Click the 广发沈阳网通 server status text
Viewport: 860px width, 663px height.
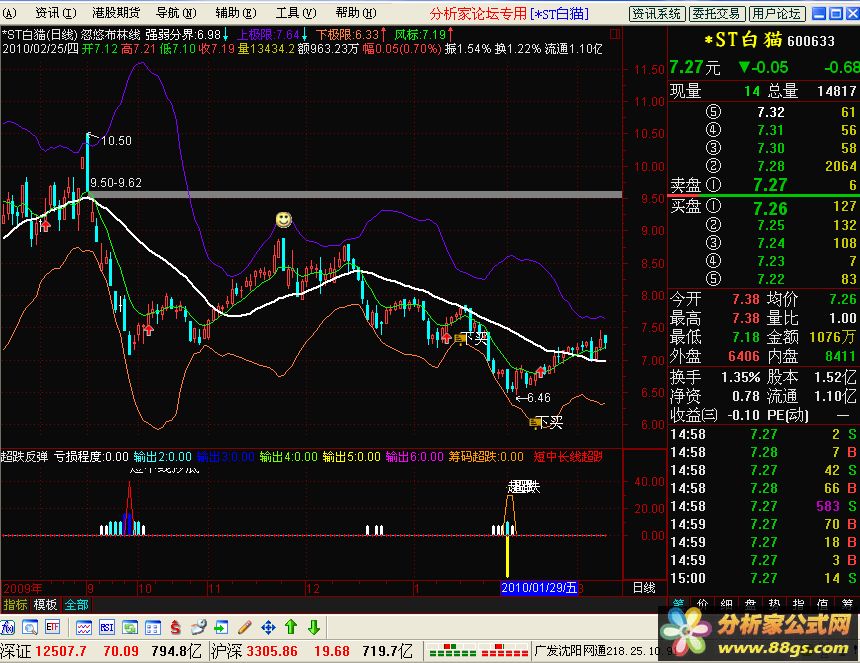click(602, 651)
